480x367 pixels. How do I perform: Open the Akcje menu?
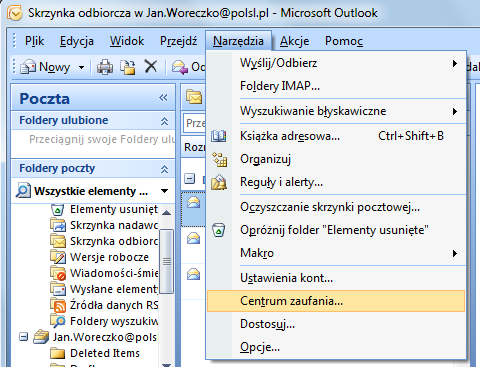[294, 41]
